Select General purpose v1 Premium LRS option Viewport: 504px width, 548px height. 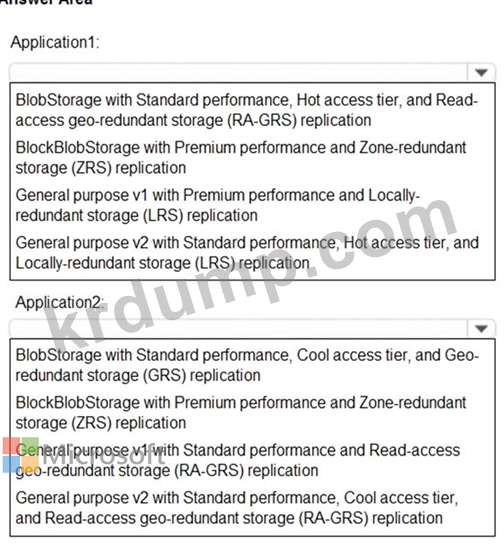point(217,205)
